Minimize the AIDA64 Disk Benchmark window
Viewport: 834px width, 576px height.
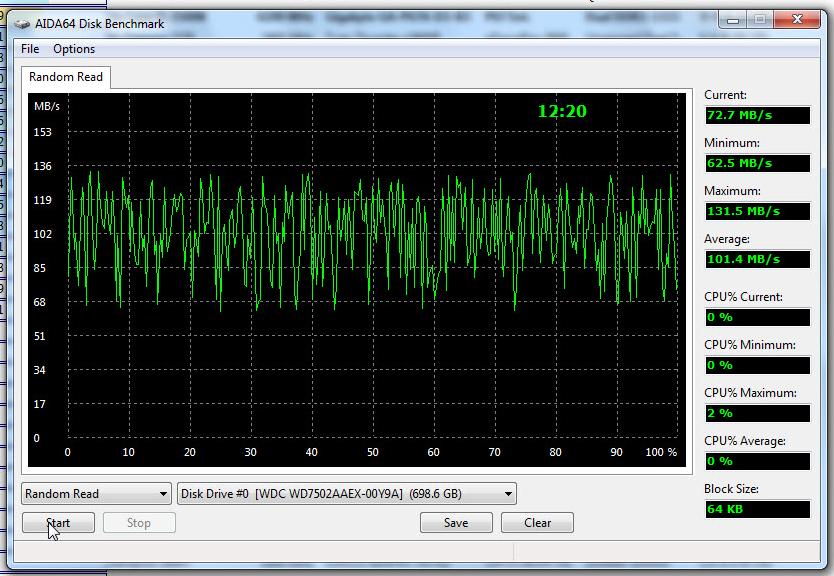(x=733, y=20)
